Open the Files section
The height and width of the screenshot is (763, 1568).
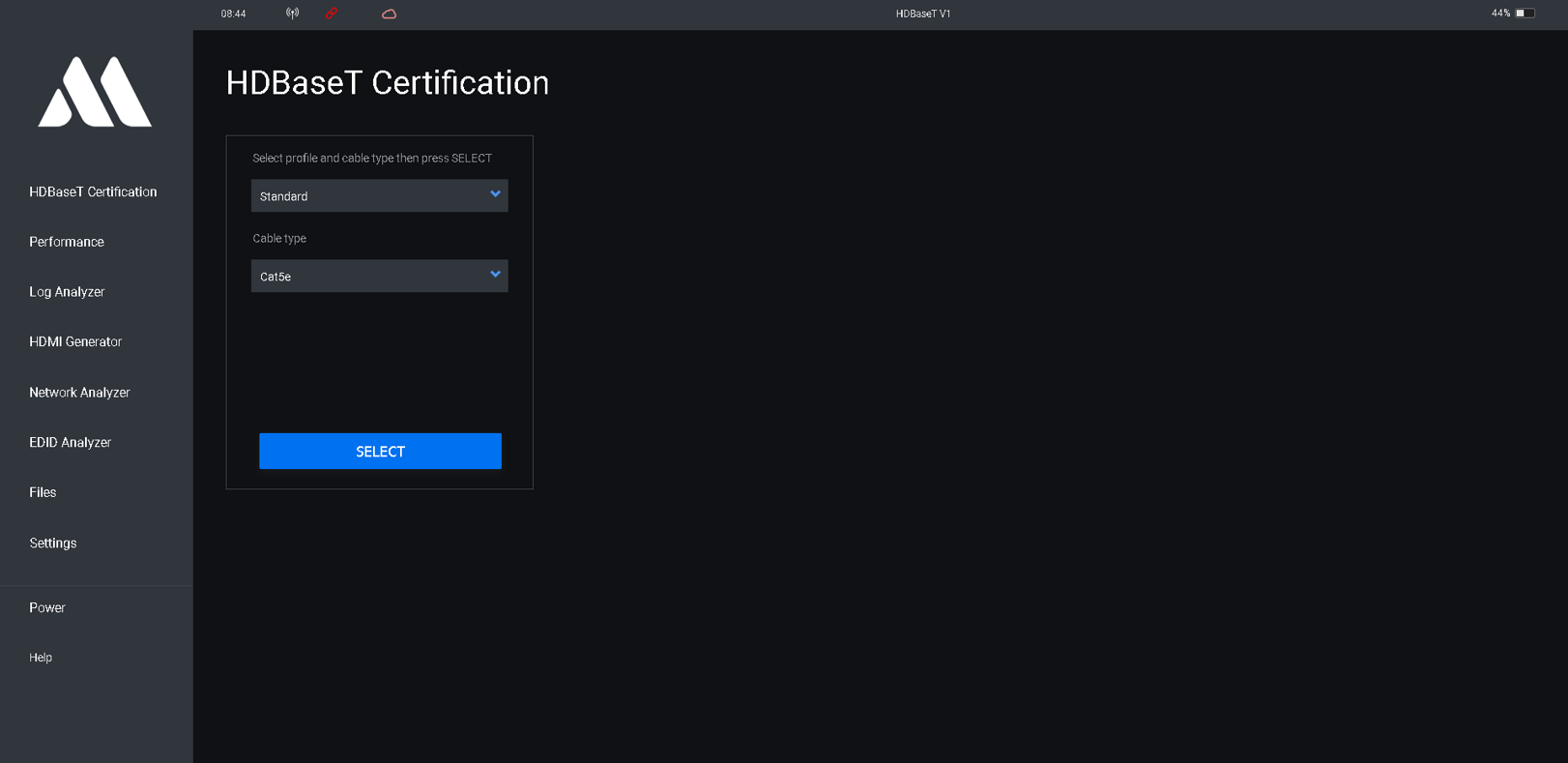(43, 492)
